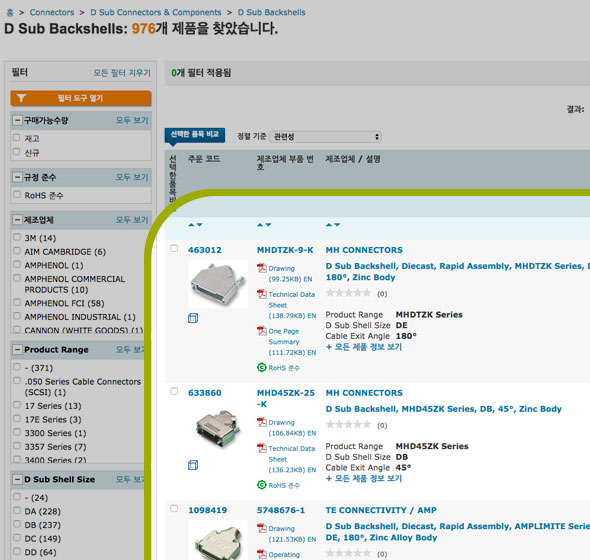Show all availability options 모두 보기
This screenshot has height=560, width=590.
pyautogui.click(x=132, y=120)
